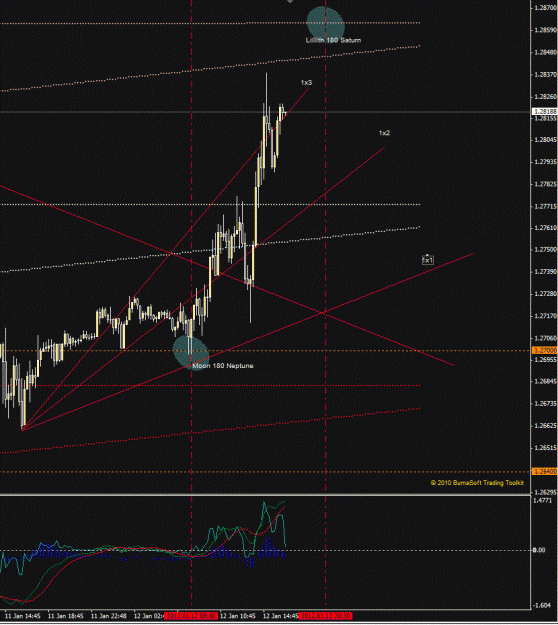Select the 1x2 Gann line label
This screenshot has height=625, width=558.
384,133
